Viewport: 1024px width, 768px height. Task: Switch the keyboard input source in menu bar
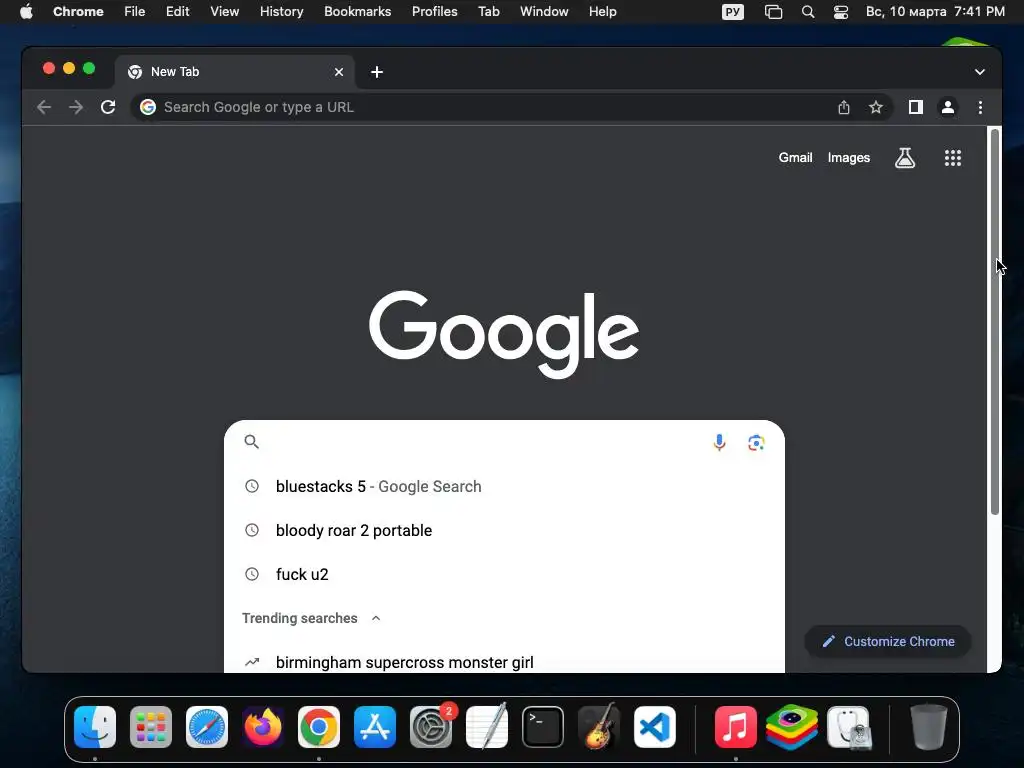pos(733,12)
